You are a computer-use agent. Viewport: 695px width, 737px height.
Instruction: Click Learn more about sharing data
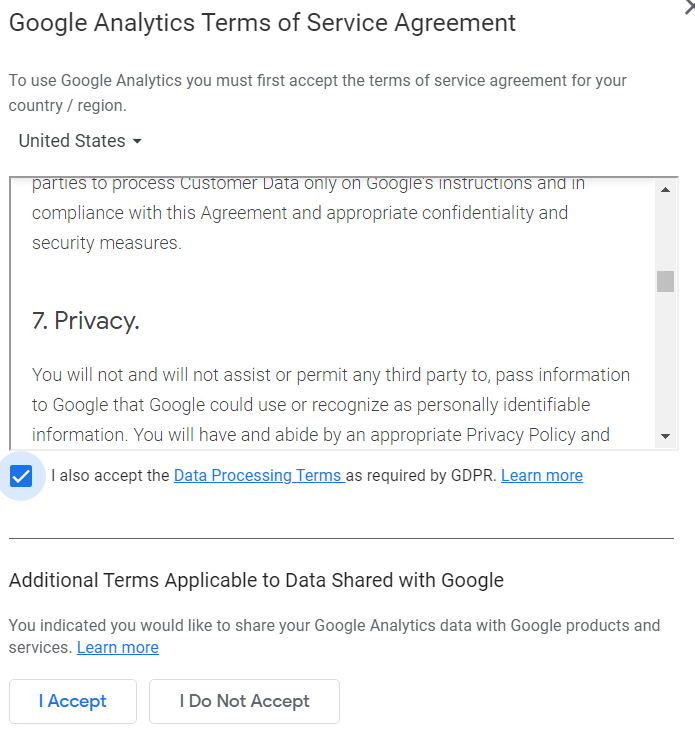(117, 647)
